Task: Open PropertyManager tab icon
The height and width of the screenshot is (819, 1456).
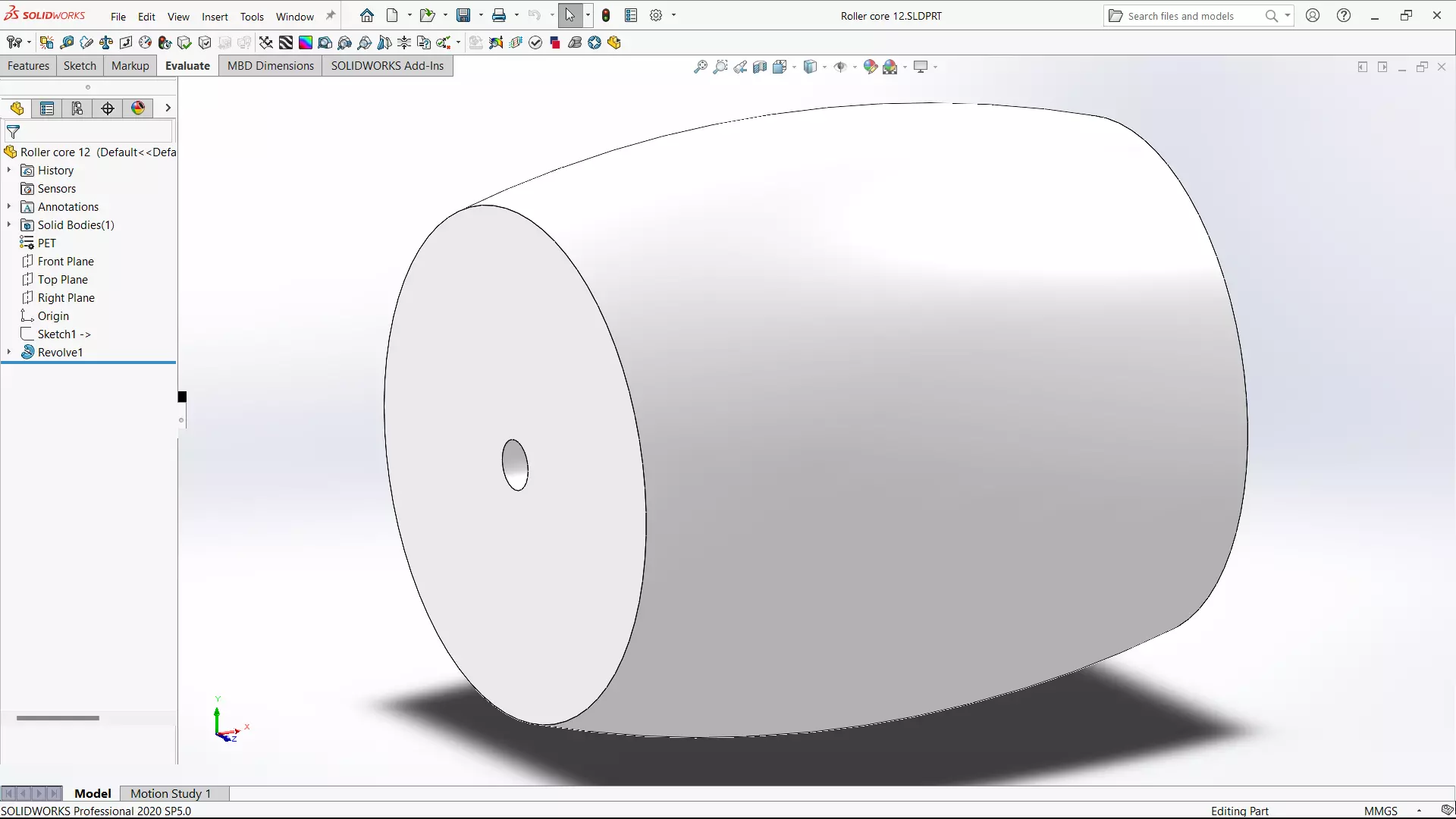Action: pyautogui.click(x=47, y=108)
